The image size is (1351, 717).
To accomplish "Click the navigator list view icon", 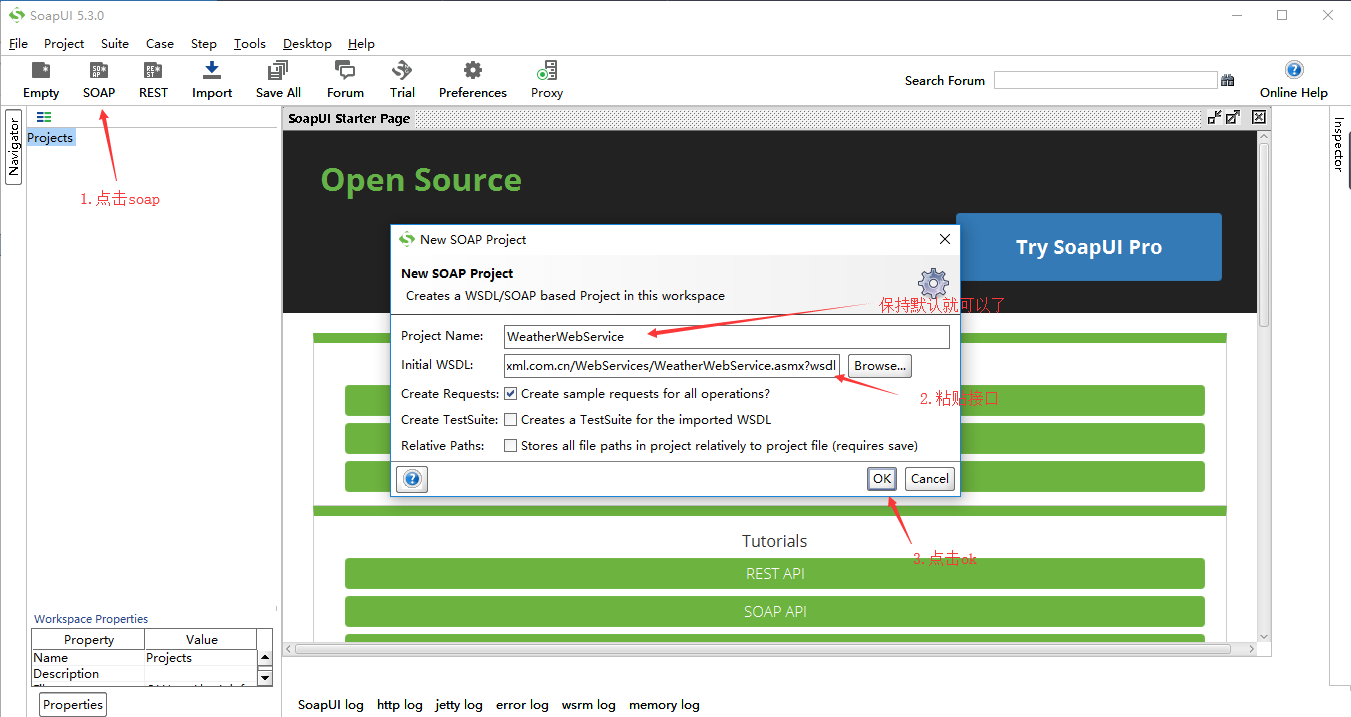I will 44,117.
